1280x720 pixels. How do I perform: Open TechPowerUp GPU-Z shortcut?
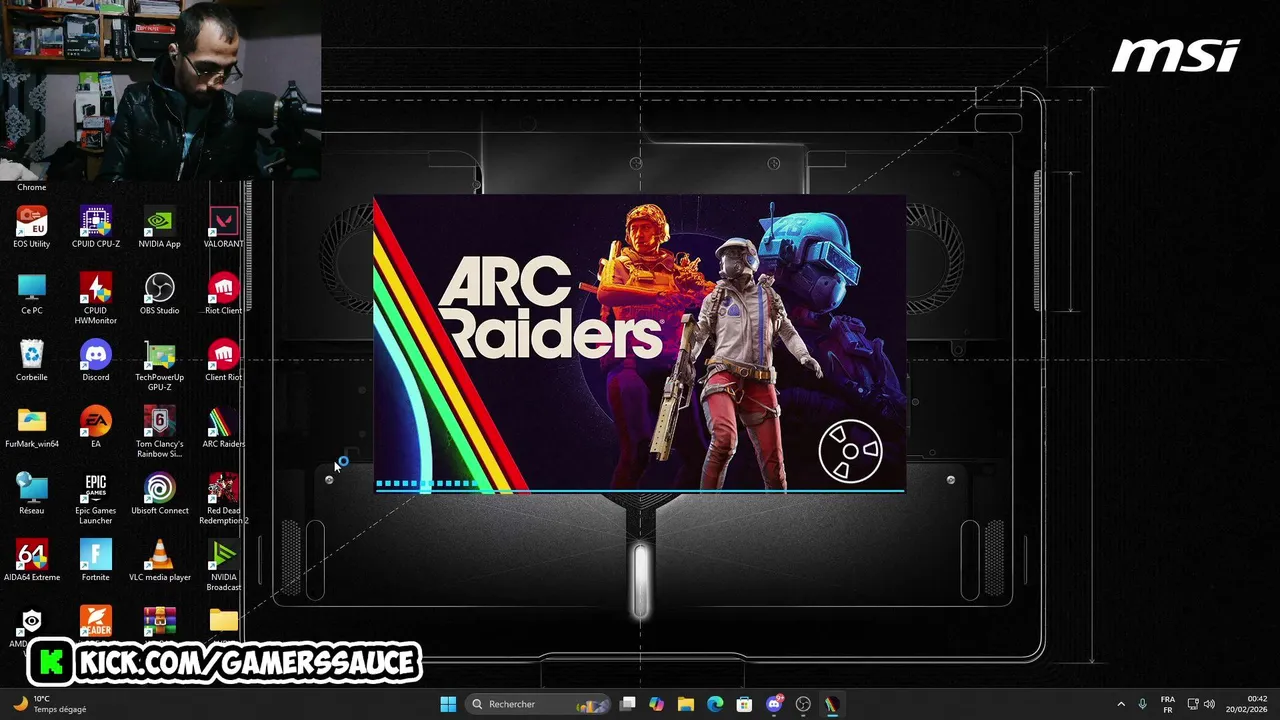point(159,365)
